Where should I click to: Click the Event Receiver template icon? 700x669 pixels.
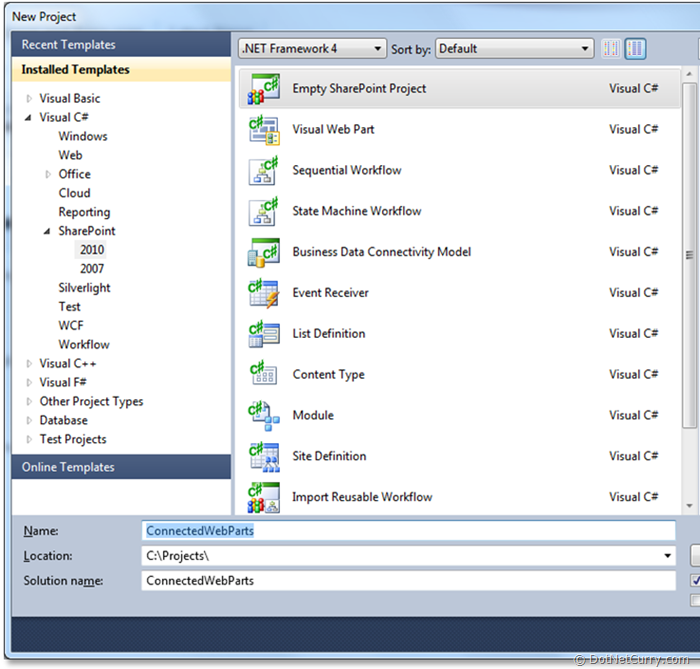(x=264, y=293)
